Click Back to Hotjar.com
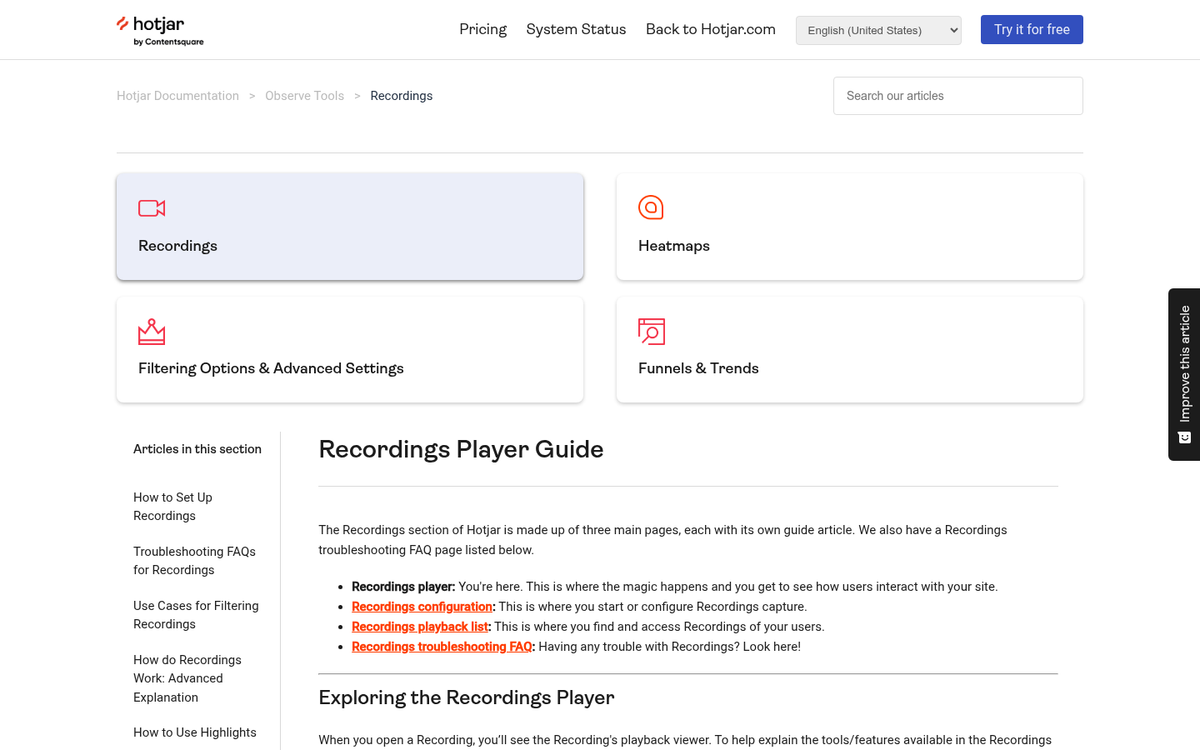This screenshot has width=1200, height=750. click(x=710, y=29)
